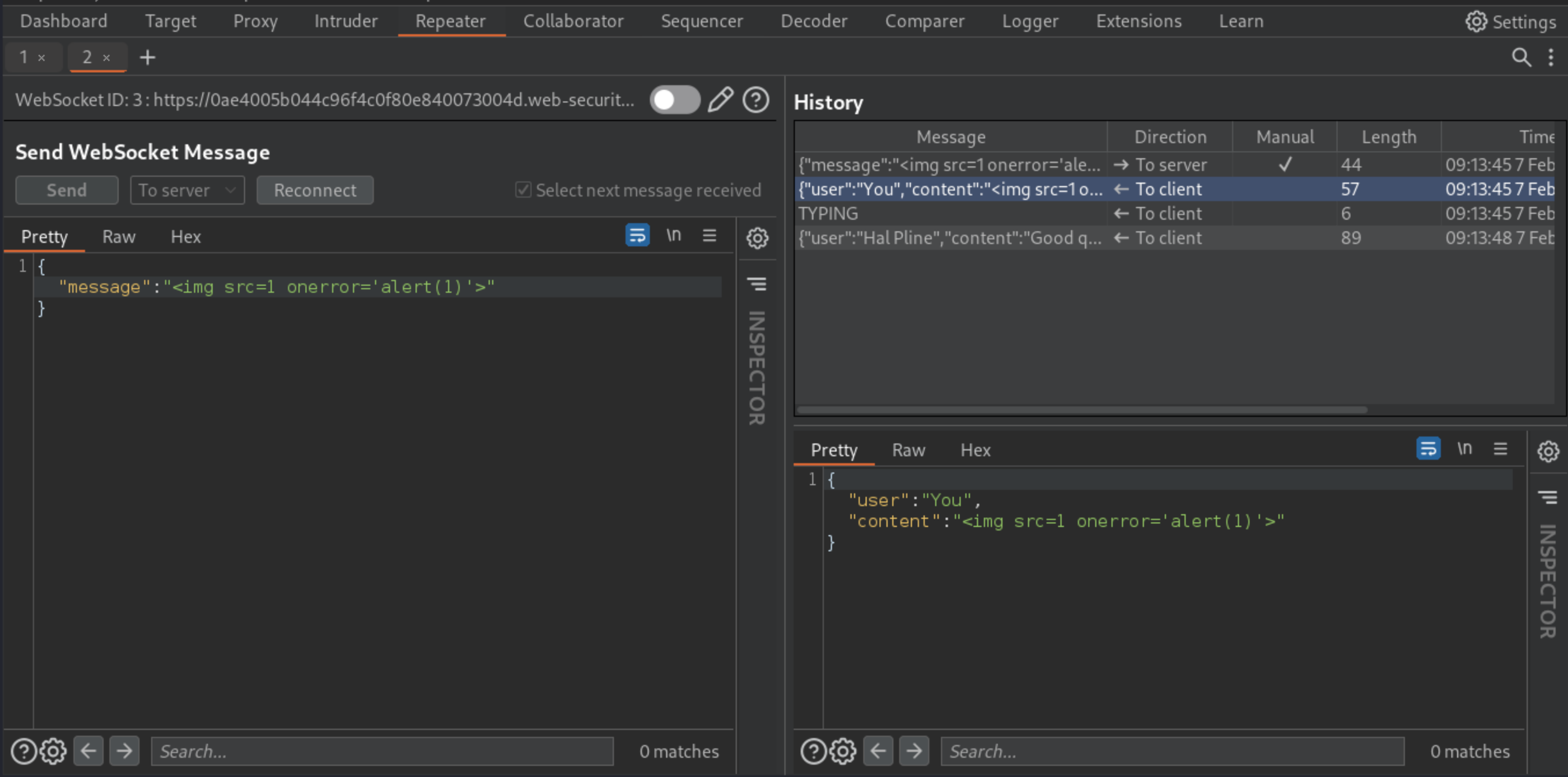The height and width of the screenshot is (777, 1568).
Task: Click the Reconnect button
Action: tap(315, 190)
